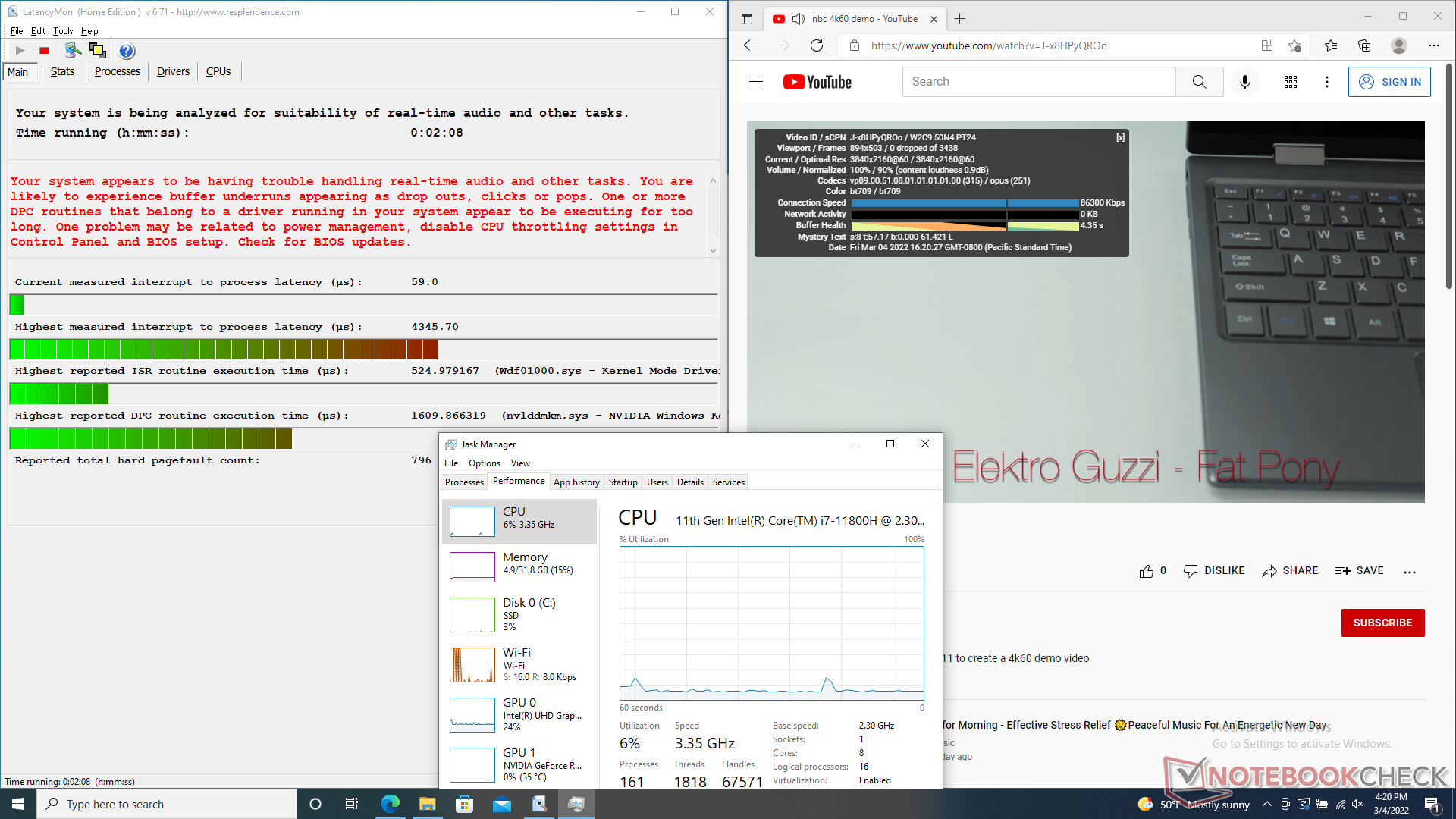The image size is (1456, 819).
Task: Open Task Manager Options menu
Action: pyautogui.click(x=485, y=463)
